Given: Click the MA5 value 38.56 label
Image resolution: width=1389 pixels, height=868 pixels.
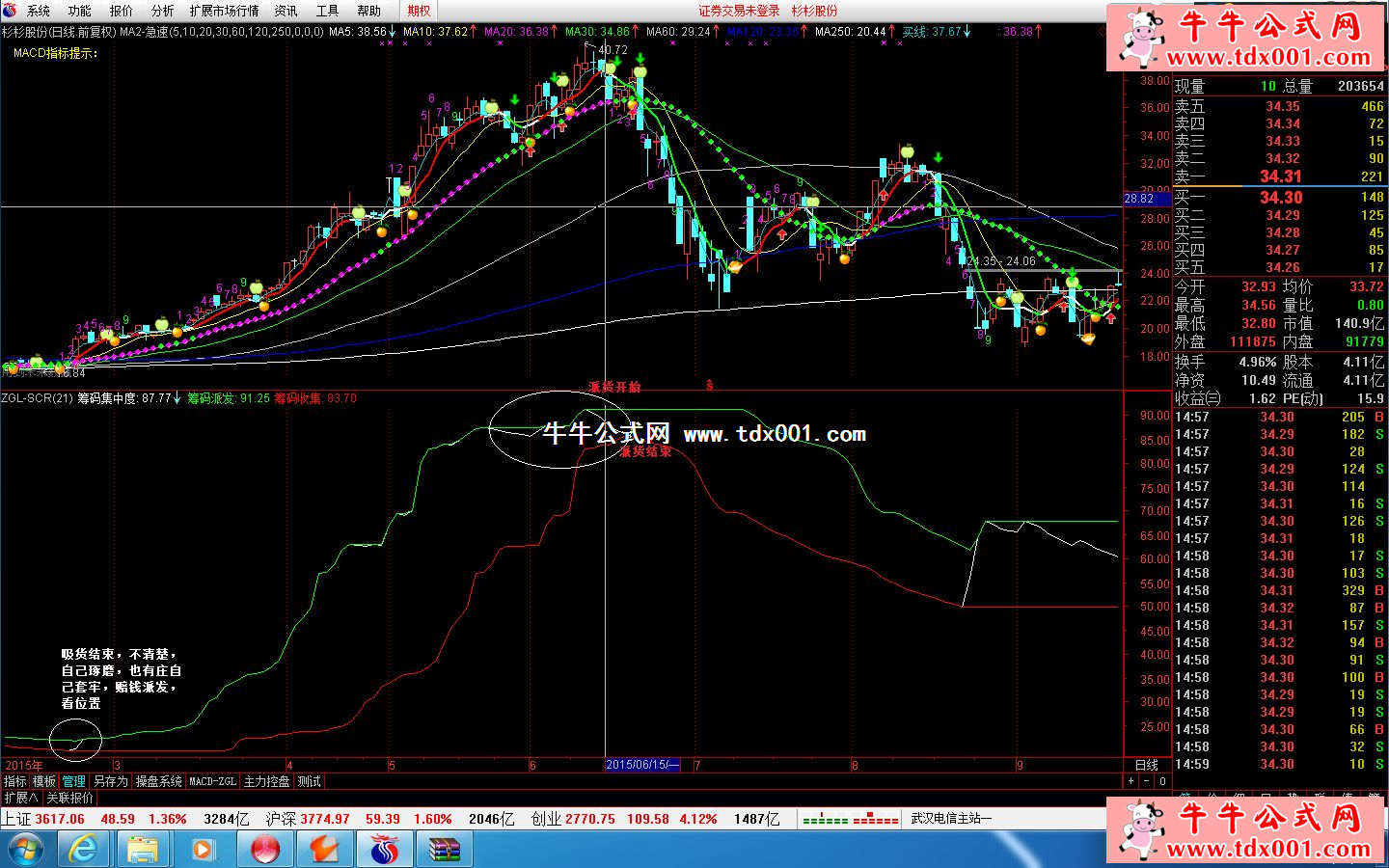Looking at the screenshot, I should pos(363,32).
